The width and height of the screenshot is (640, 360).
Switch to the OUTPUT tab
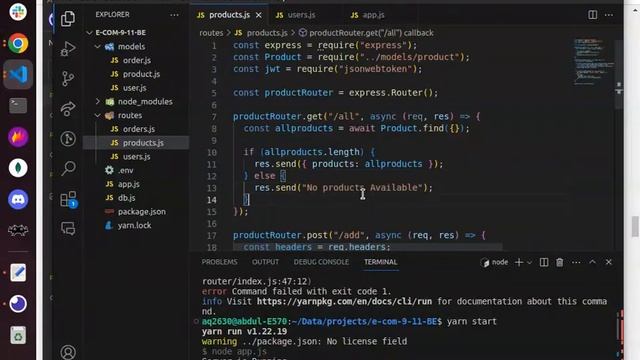(265, 262)
